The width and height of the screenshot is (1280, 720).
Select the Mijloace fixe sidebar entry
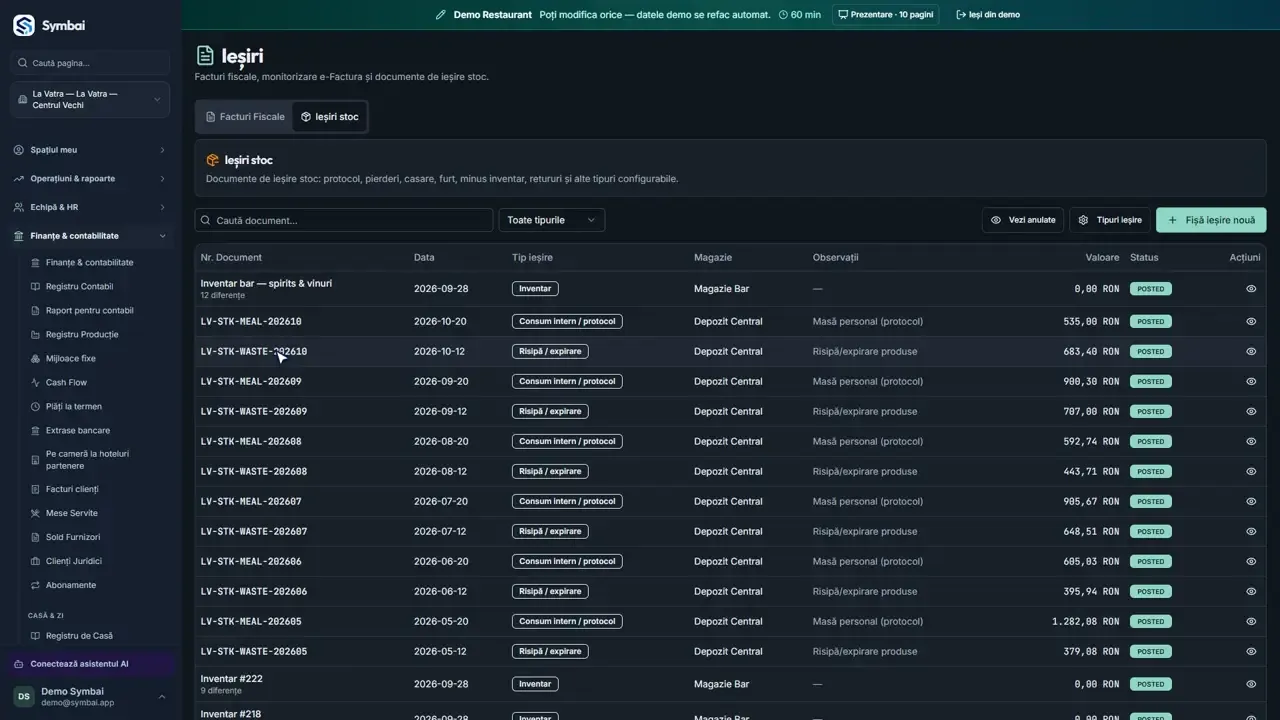(x=70, y=358)
